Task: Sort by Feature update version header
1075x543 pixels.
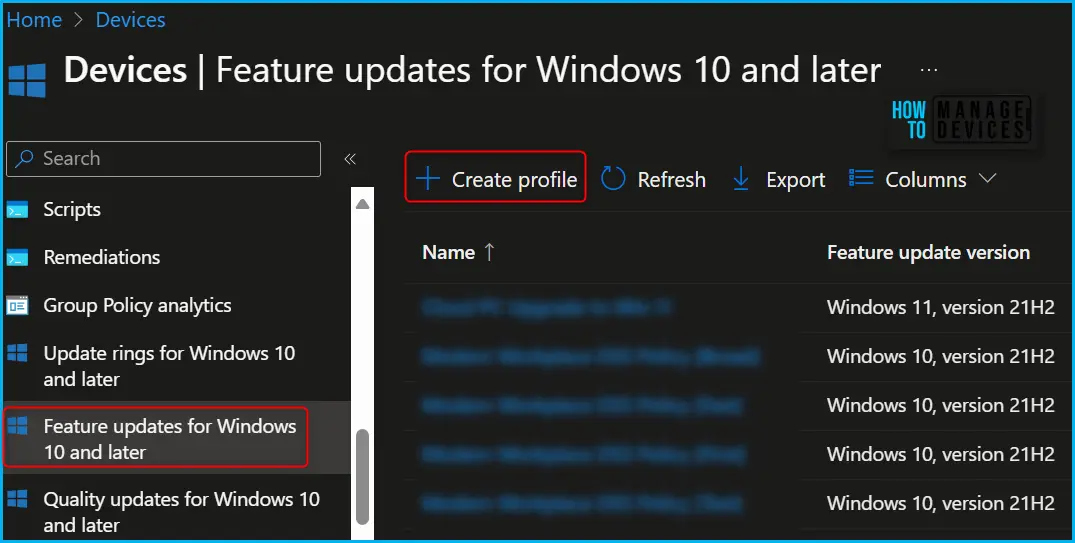Action: click(928, 252)
